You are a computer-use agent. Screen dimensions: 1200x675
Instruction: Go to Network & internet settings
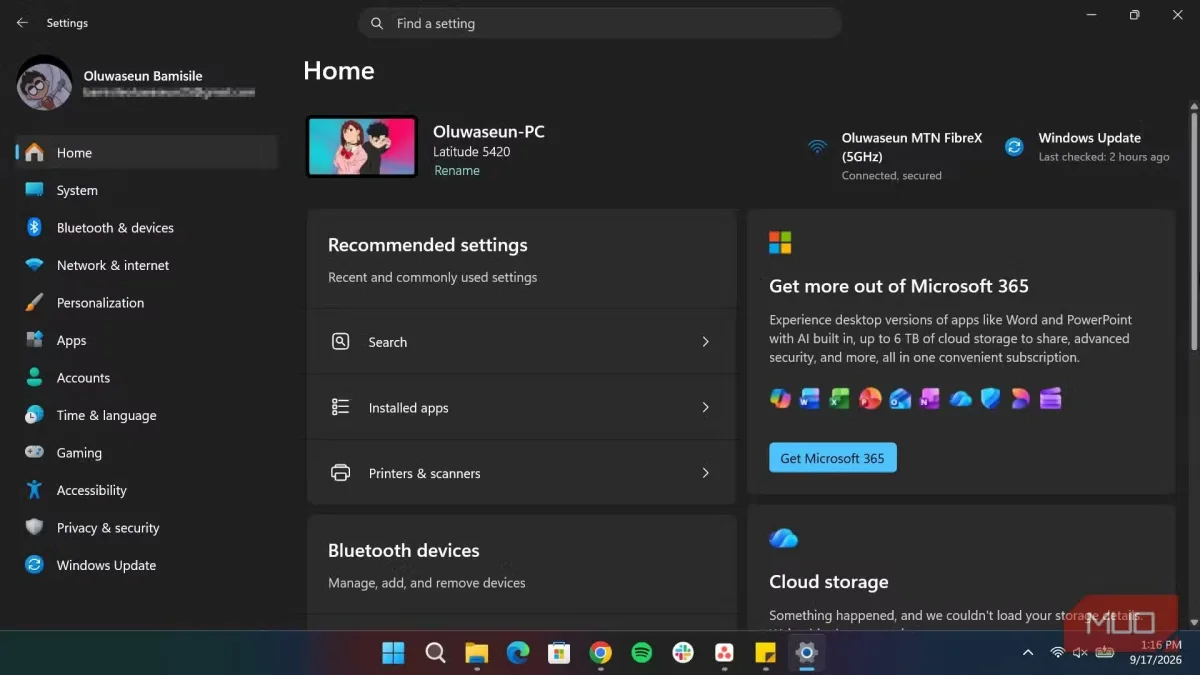point(146,265)
